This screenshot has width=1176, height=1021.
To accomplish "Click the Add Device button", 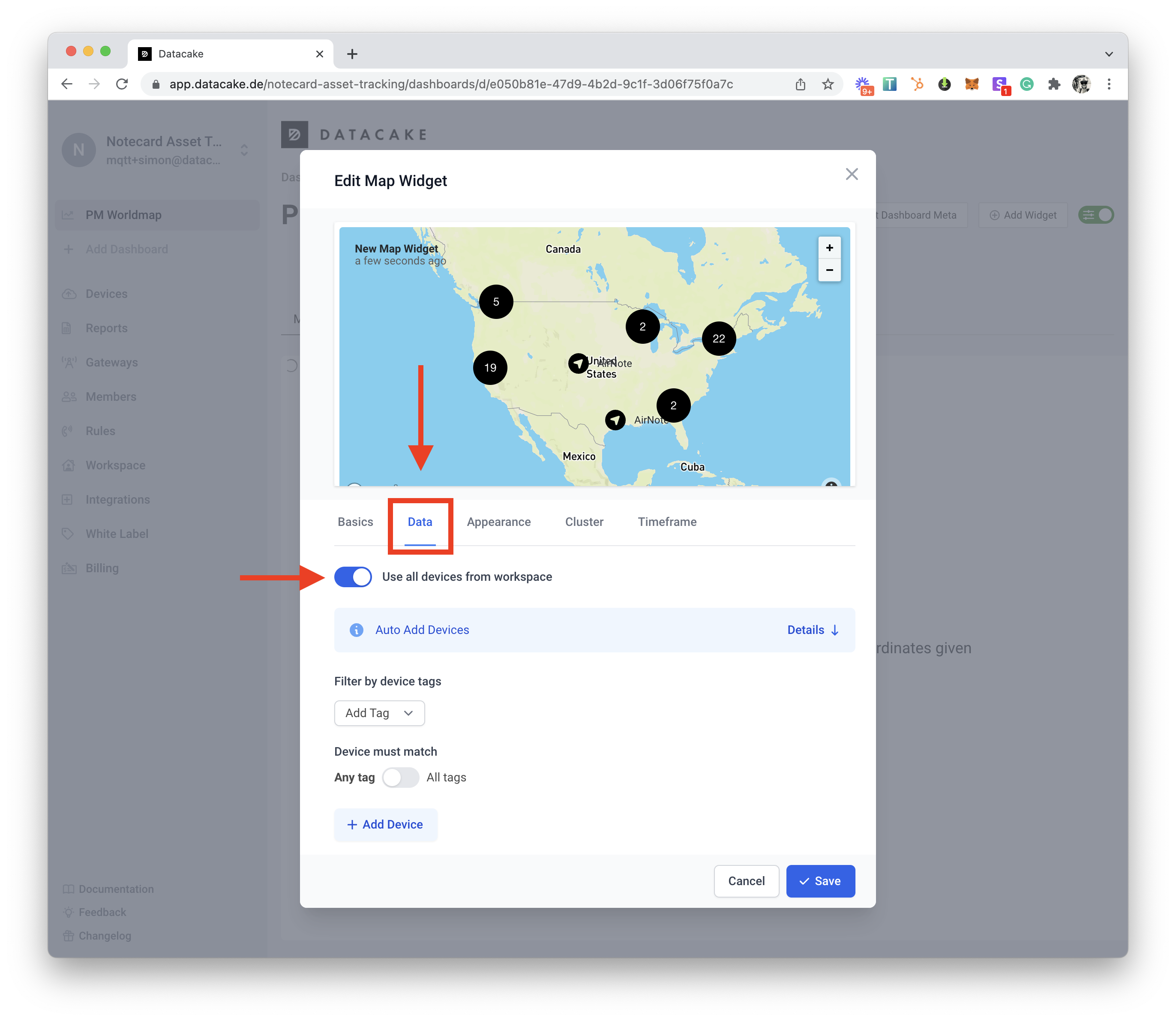I will pos(385,825).
